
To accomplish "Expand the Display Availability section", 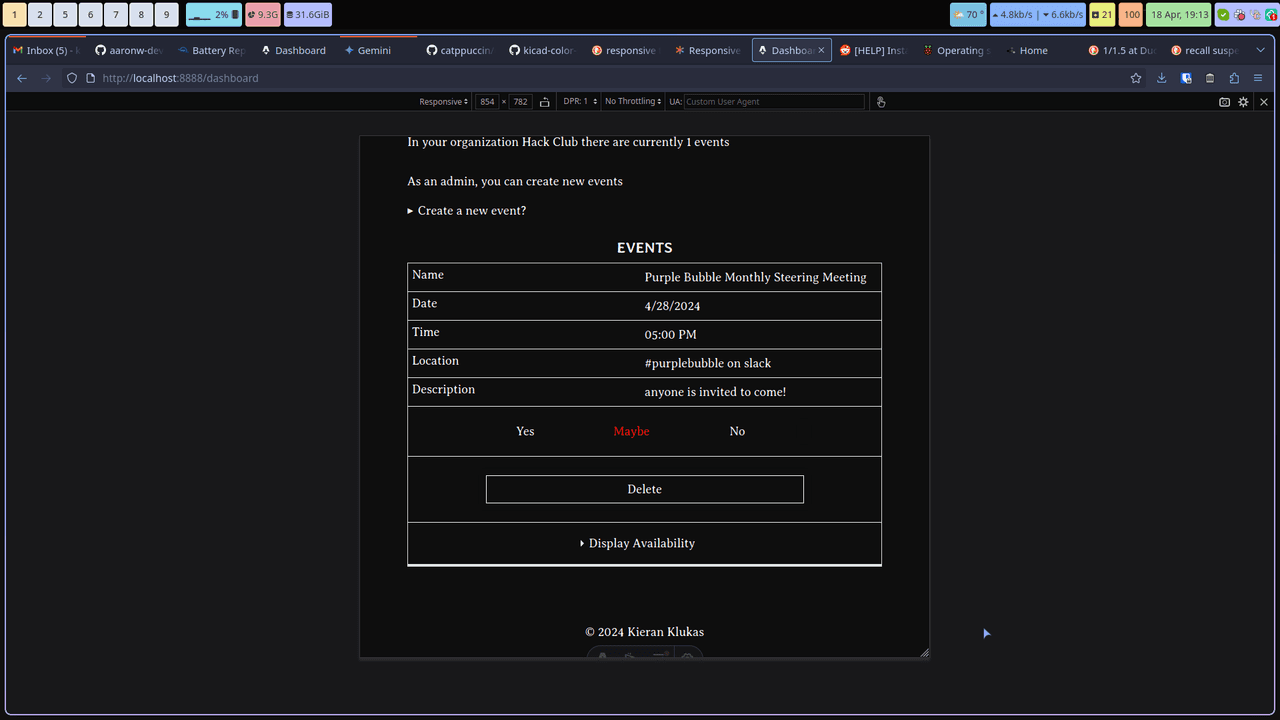I will [638, 544].
